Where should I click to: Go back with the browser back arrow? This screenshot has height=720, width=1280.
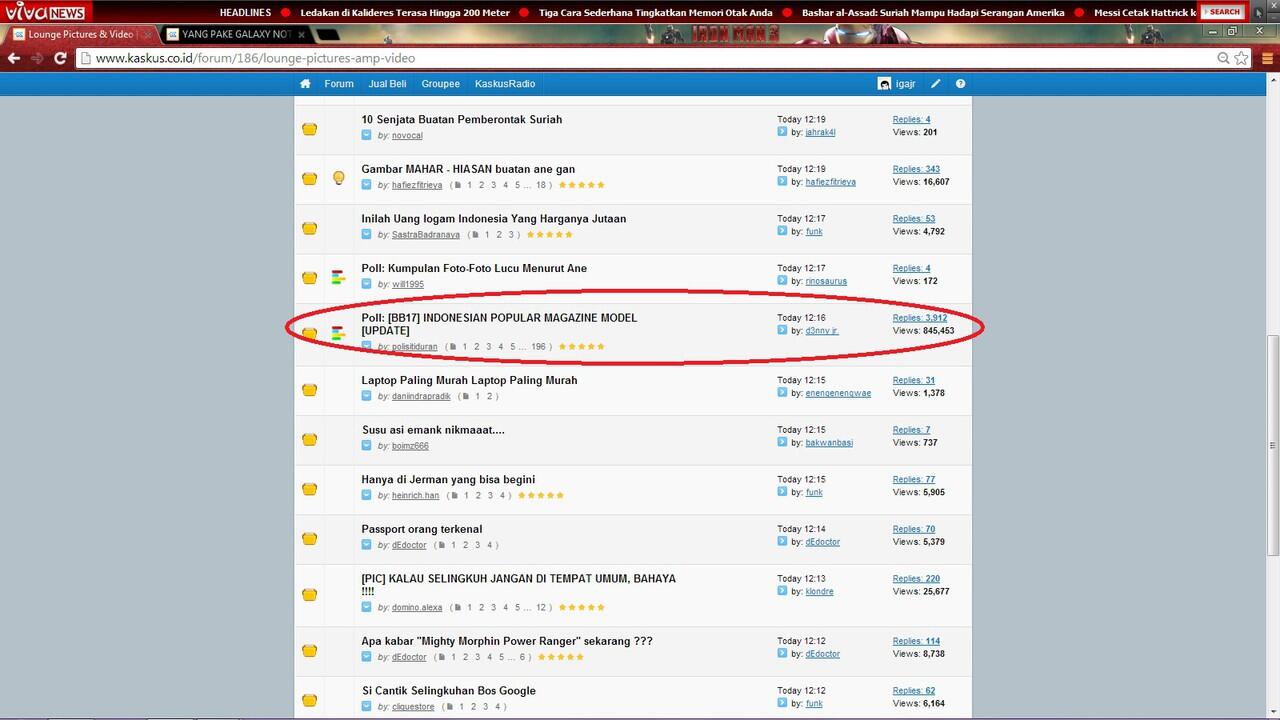13,58
